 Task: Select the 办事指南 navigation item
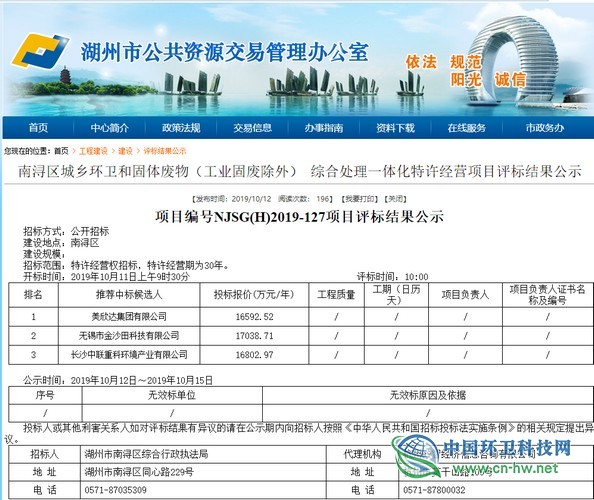tap(324, 128)
